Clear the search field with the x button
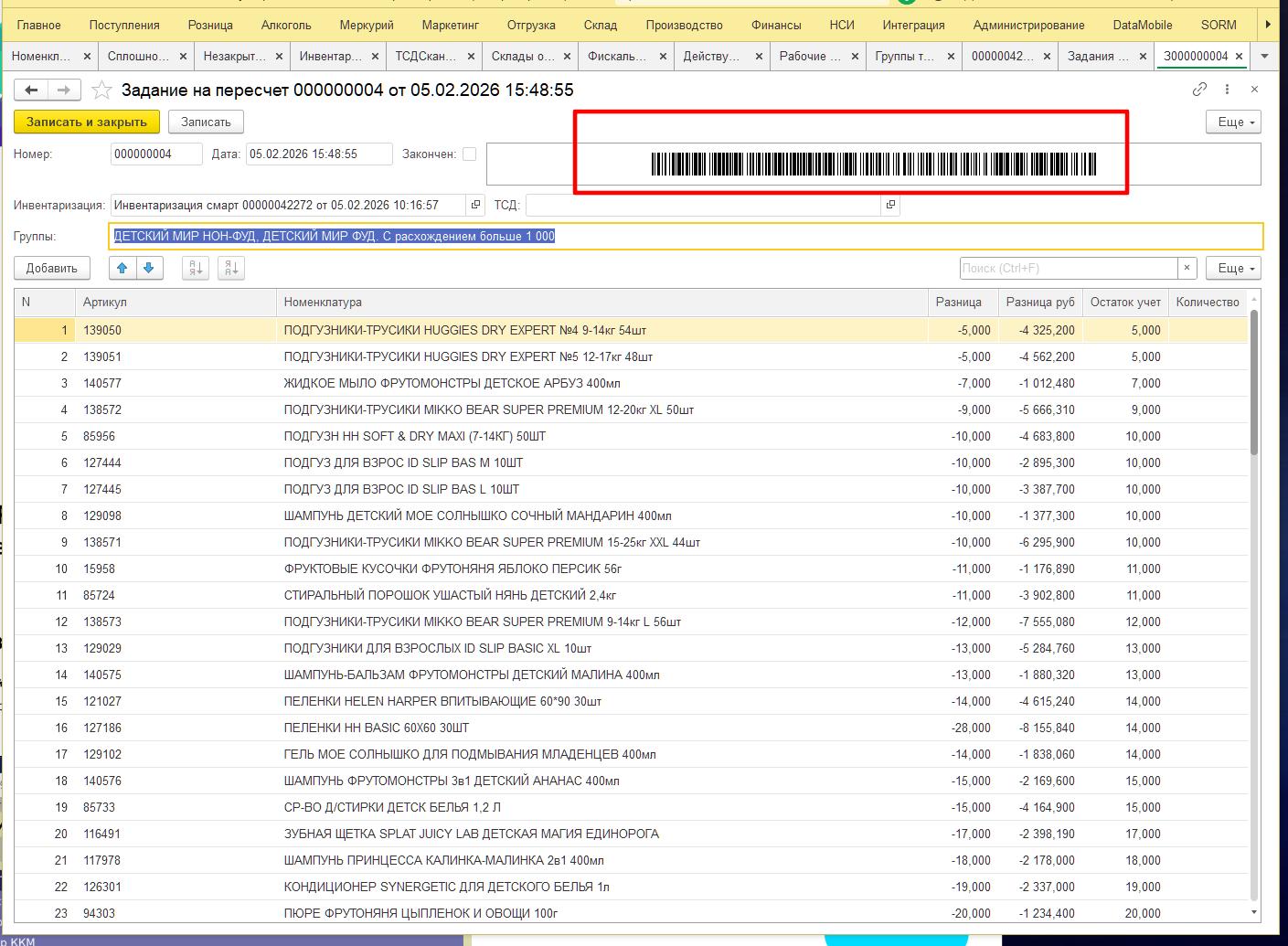This screenshot has width=1288, height=946. pyautogui.click(x=1187, y=268)
